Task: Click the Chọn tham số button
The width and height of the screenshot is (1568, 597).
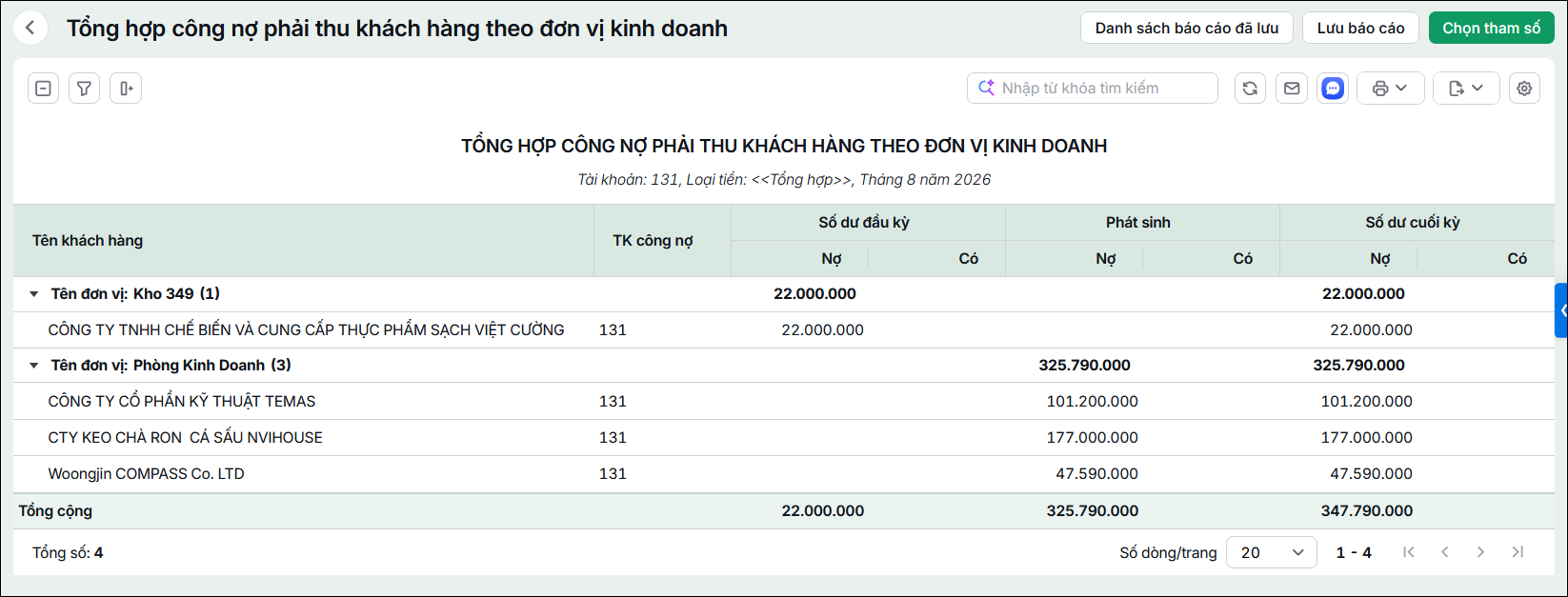Action: coord(1491,28)
